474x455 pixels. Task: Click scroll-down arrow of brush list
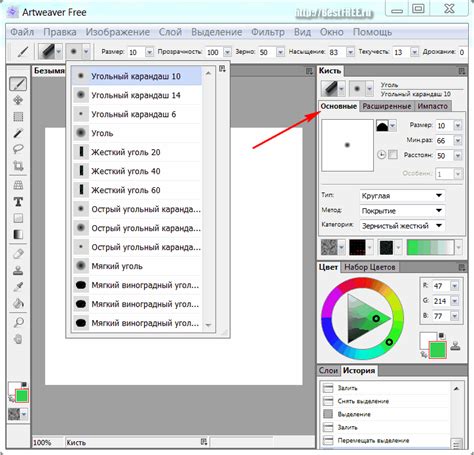point(208,325)
